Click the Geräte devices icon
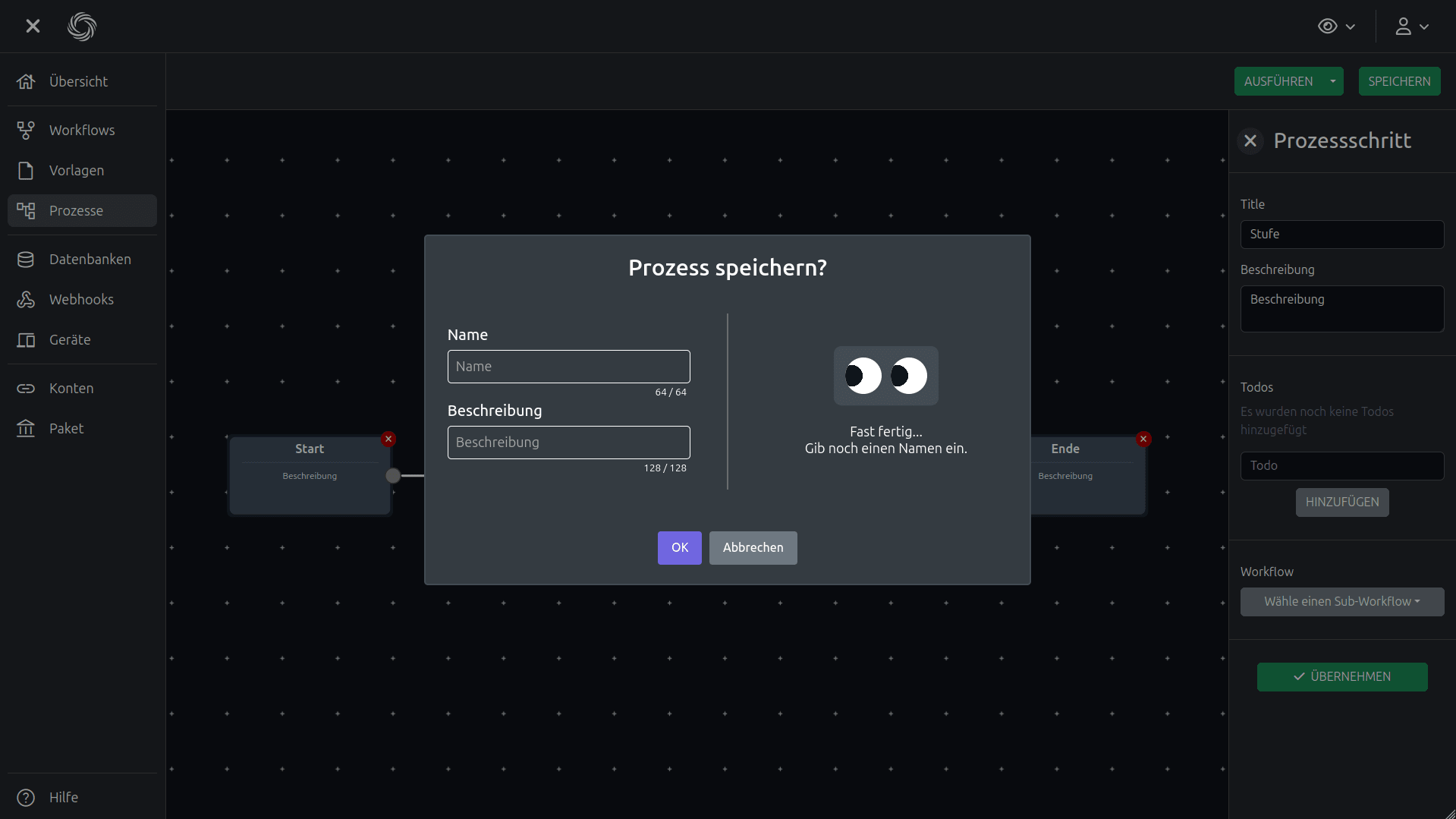This screenshot has width=1456, height=819. [x=26, y=339]
